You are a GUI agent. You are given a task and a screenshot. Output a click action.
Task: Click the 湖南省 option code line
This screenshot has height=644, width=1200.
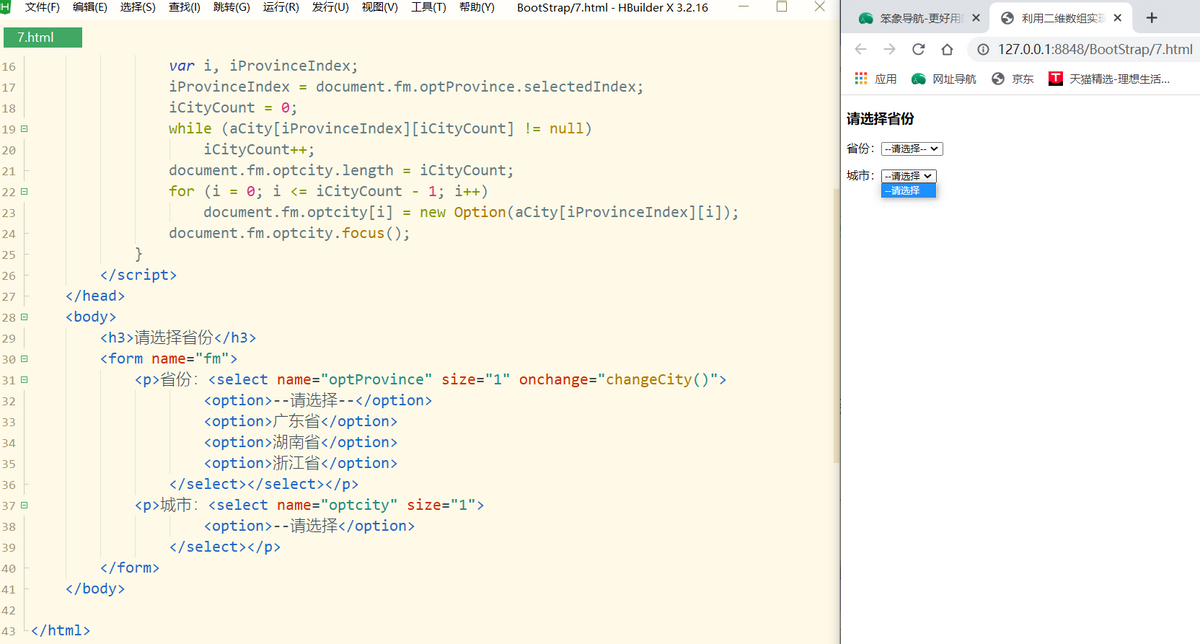[x=301, y=442]
